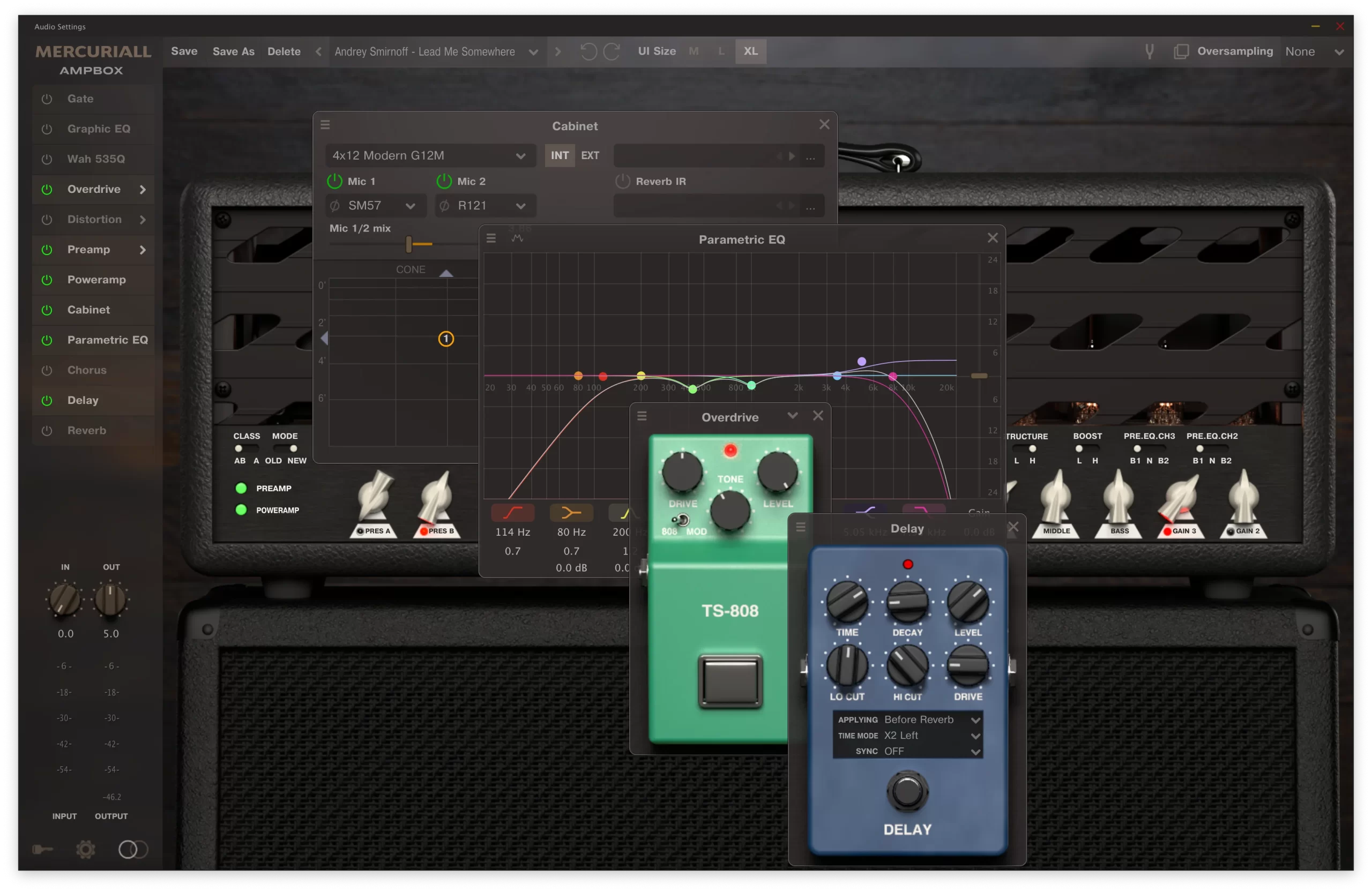The height and width of the screenshot is (892, 1372).
Task: Click the Mic 2 phase invert icon
Action: (x=444, y=206)
